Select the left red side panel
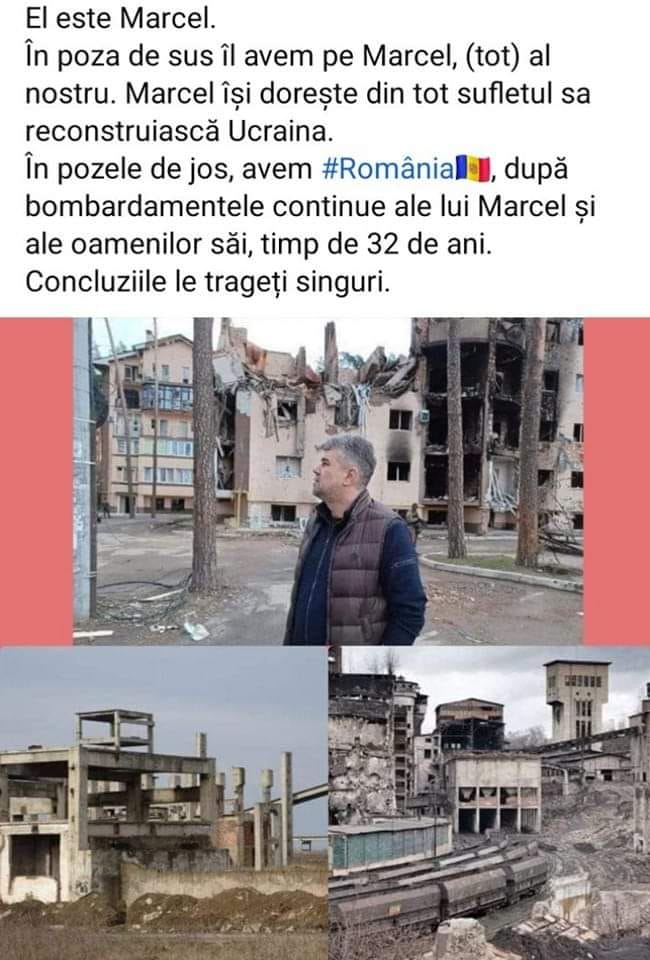Image resolution: width=650 pixels, height=960 pixels. [36, 481]
